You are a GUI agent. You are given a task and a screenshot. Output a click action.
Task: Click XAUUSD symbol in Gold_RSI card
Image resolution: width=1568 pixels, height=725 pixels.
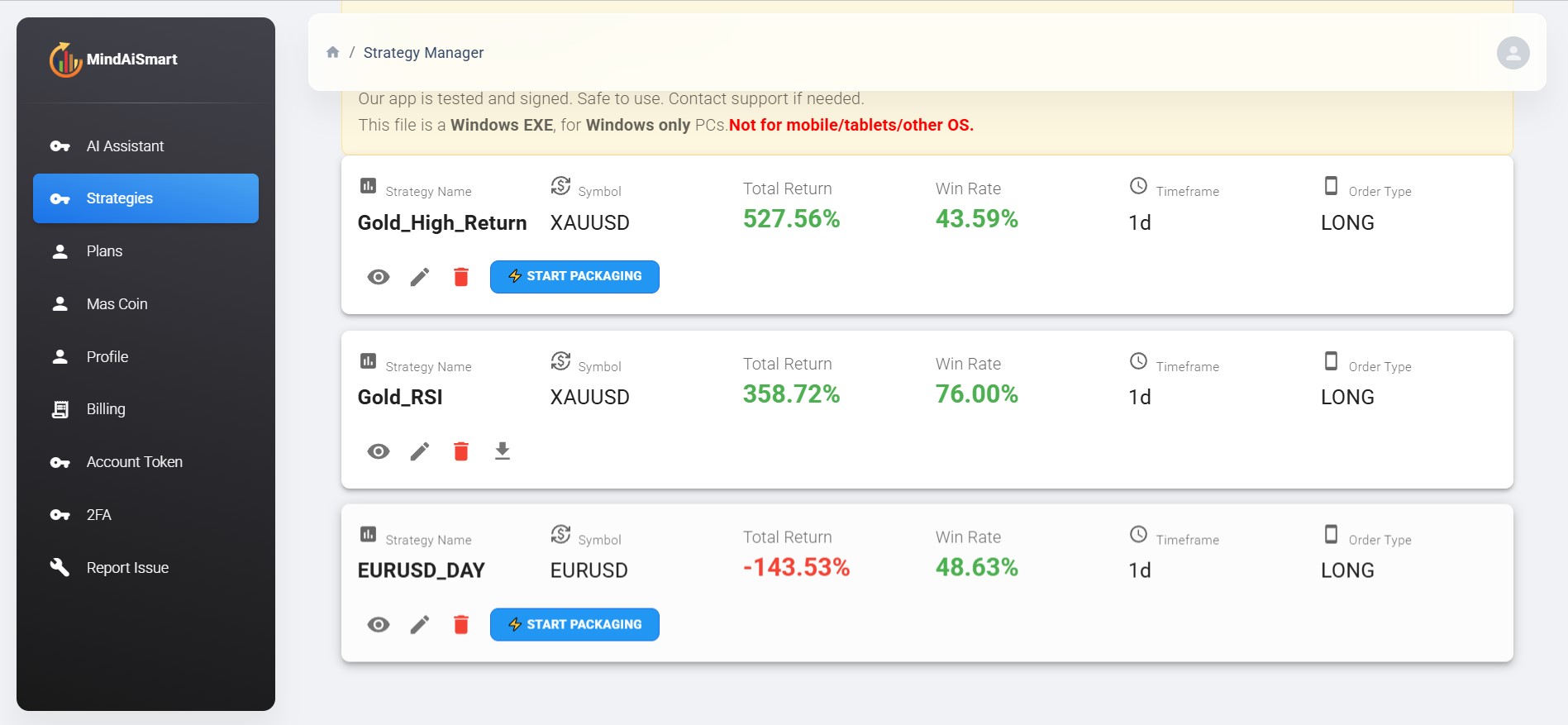pos(590,398)
